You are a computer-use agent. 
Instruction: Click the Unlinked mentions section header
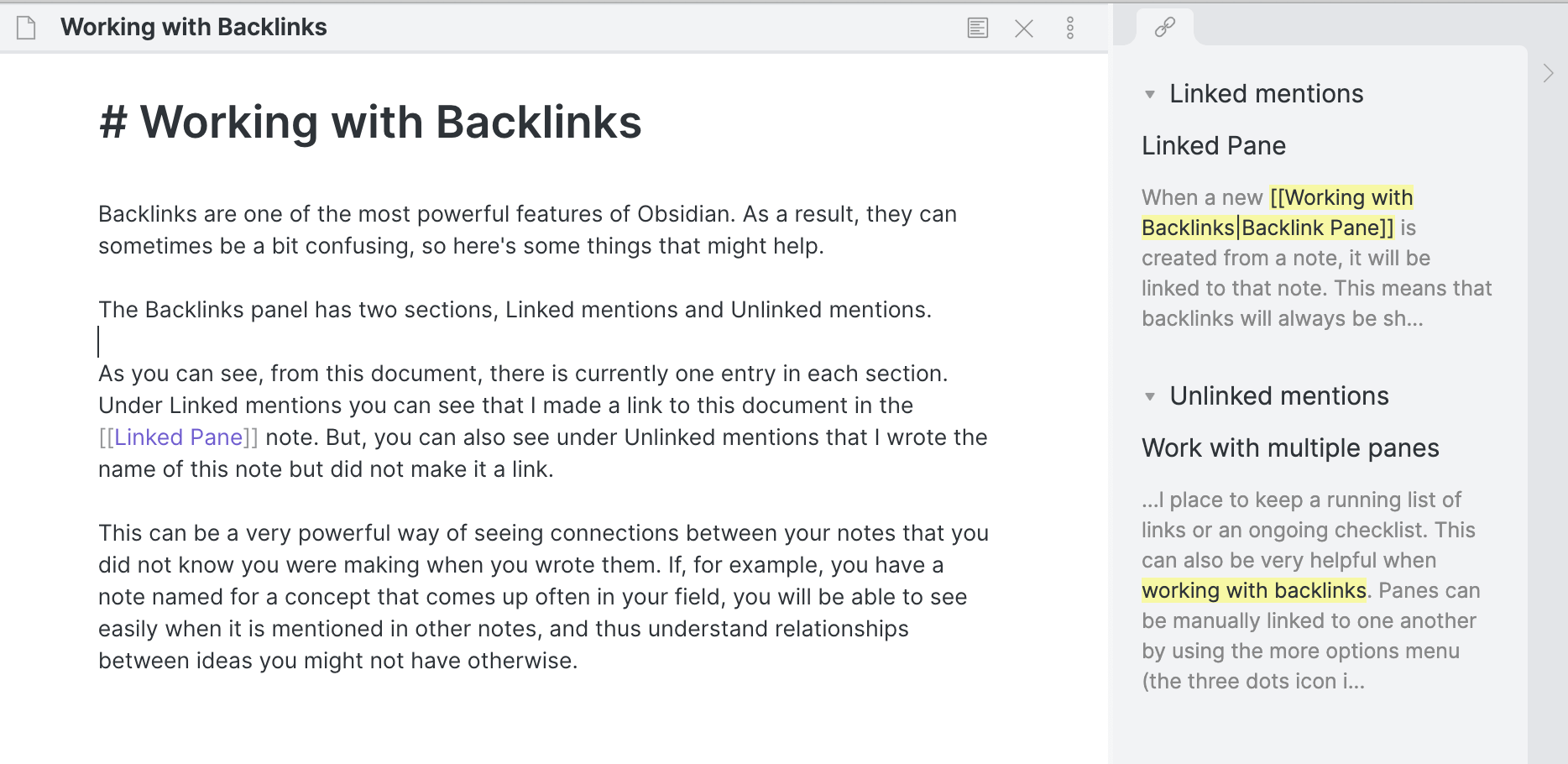tap(1279, 396)
